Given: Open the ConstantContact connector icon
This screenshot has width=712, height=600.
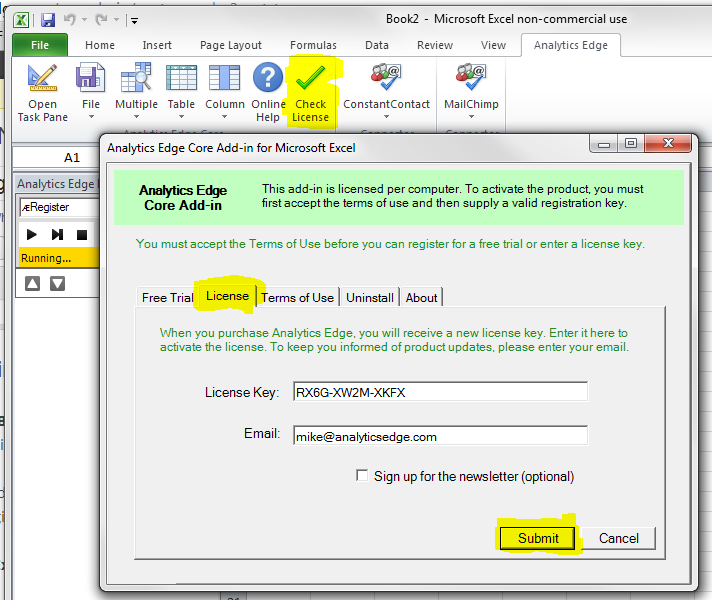Looking at the screenshot, I should pos(386,77).
